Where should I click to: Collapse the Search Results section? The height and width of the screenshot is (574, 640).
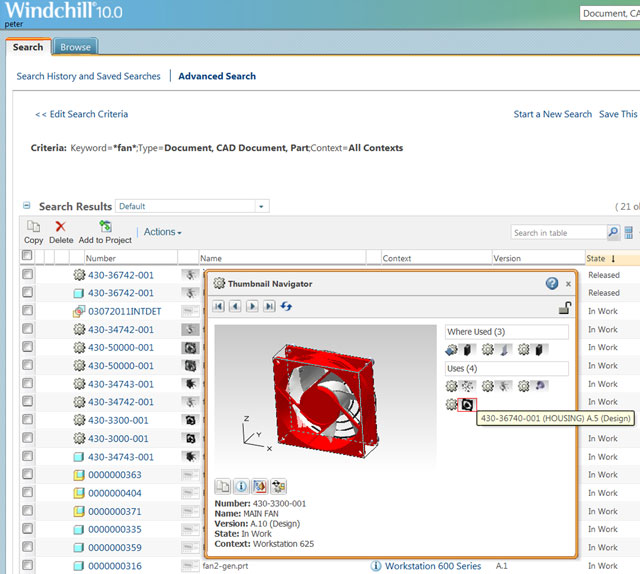(27, 206)
